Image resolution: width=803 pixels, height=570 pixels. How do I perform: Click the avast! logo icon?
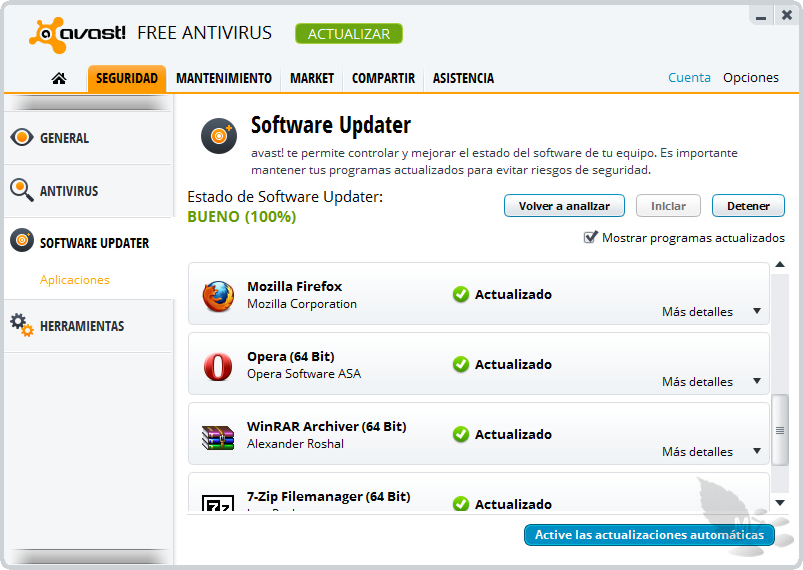pyautogui.click(x=47, y=35)
